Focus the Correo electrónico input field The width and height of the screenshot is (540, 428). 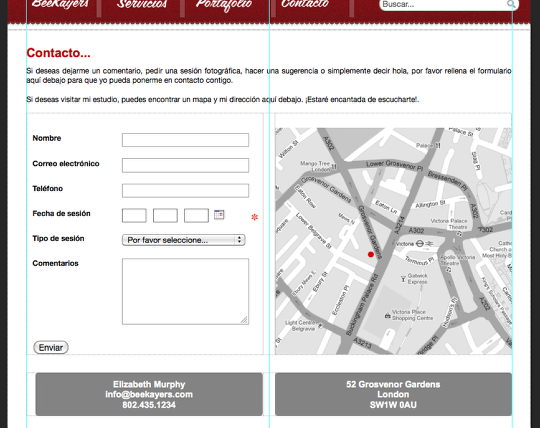pyautogui.click(x=185, y=165)
